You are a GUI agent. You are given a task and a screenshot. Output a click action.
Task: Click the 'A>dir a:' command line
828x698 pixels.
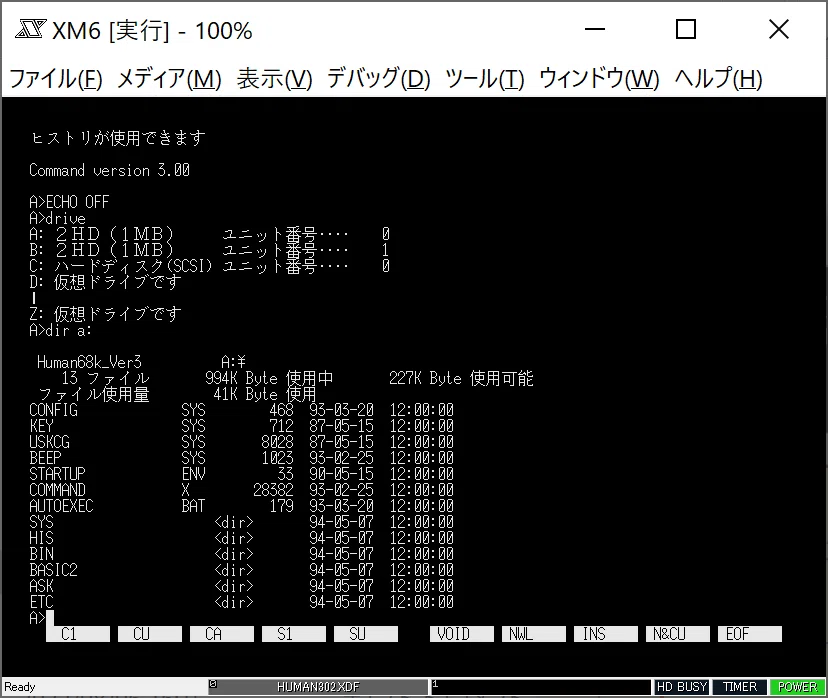click(61, 331)
